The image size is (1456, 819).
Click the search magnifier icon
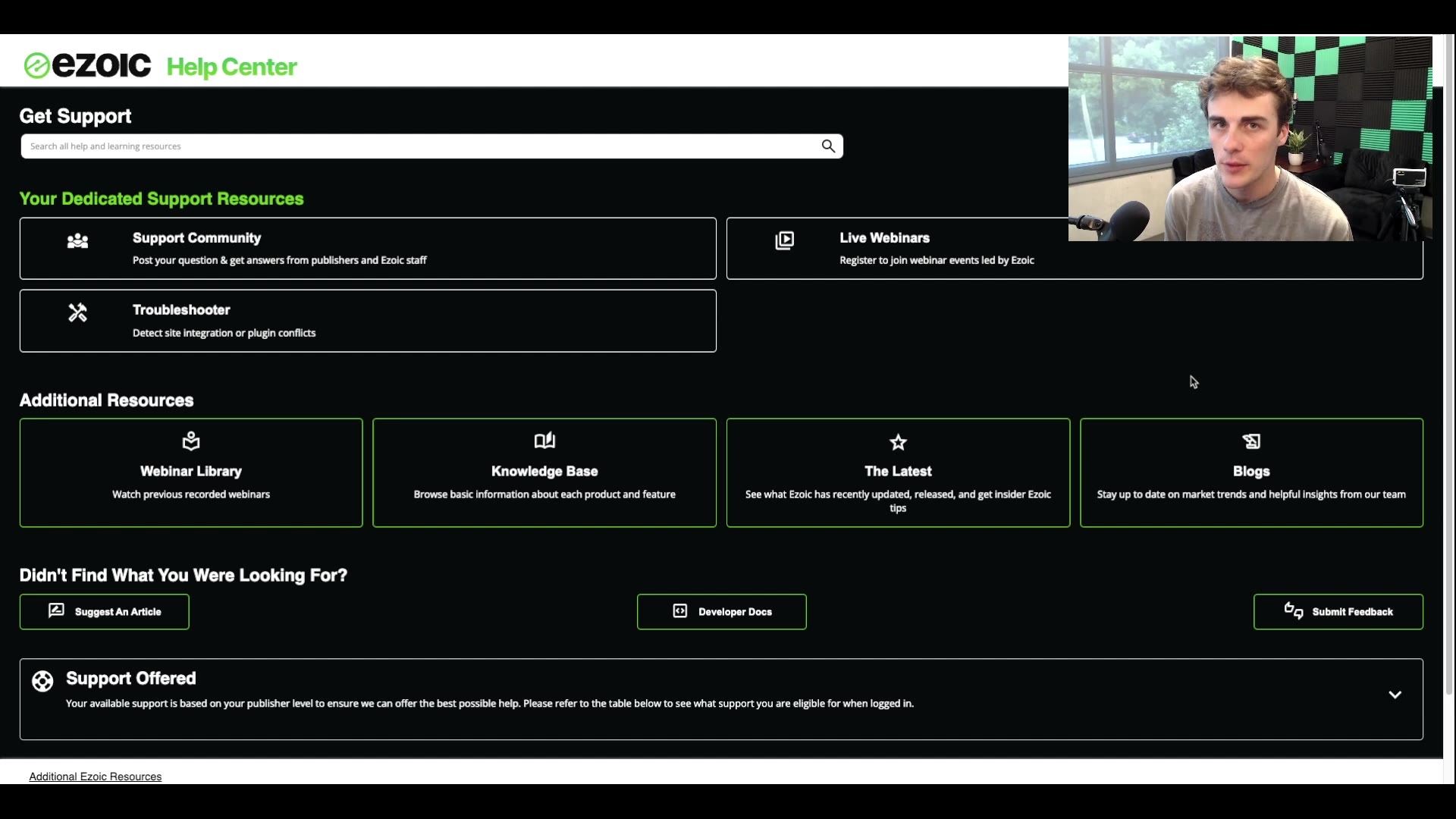(x=828, y=146)
